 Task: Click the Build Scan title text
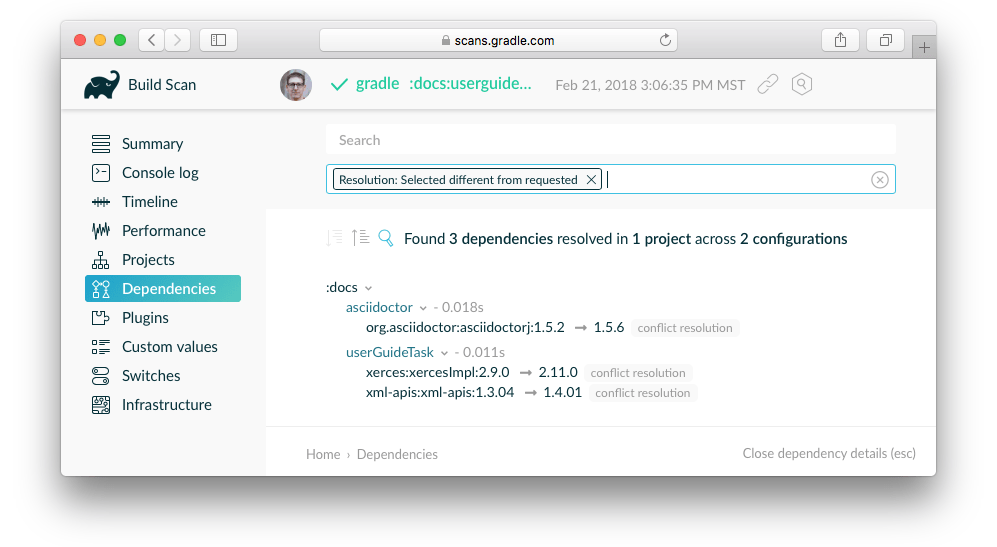pyautogui.click(x=162, y=85)
